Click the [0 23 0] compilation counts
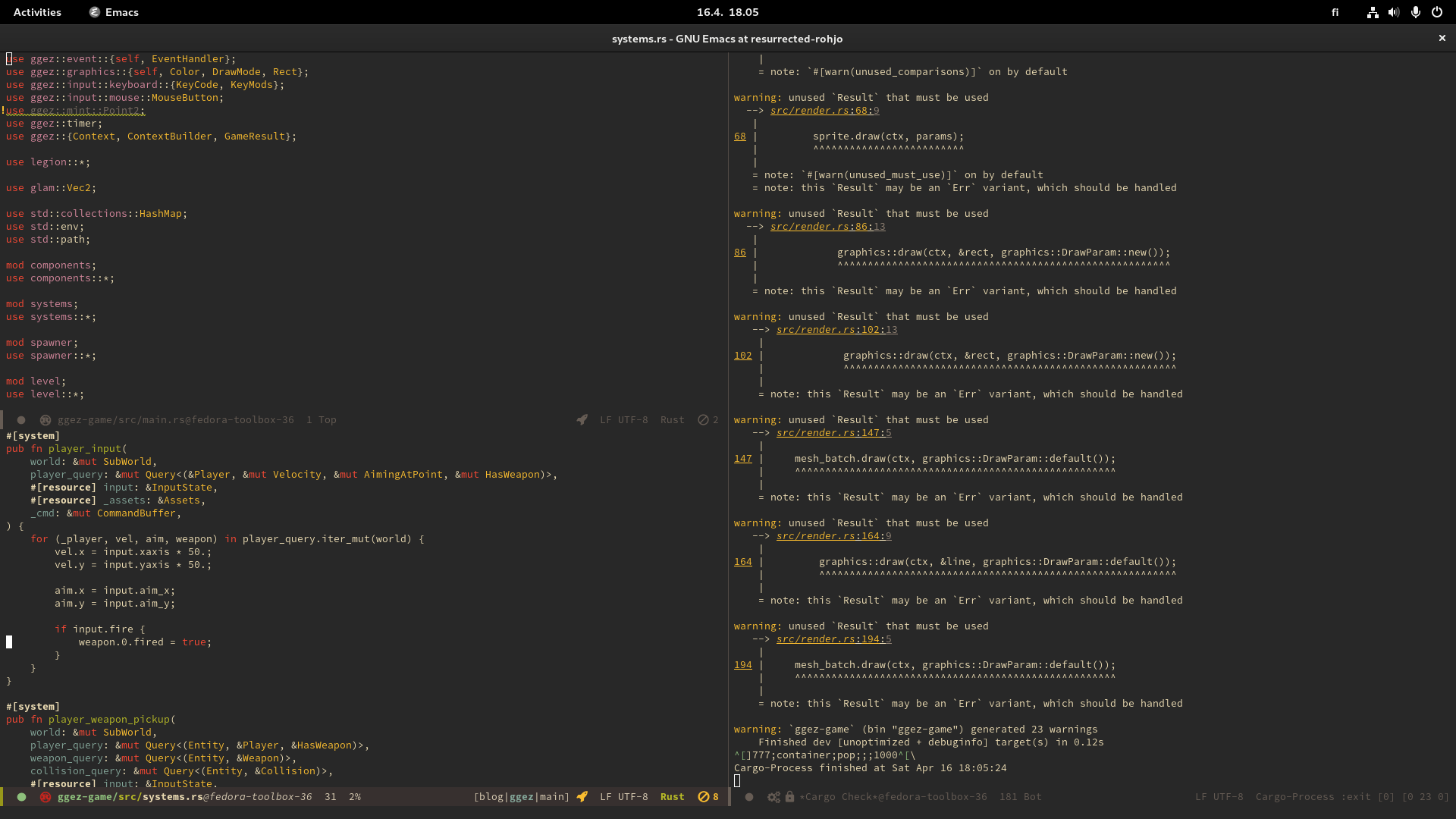This screenshot has width=1456, height=819. pos(1426,797)
